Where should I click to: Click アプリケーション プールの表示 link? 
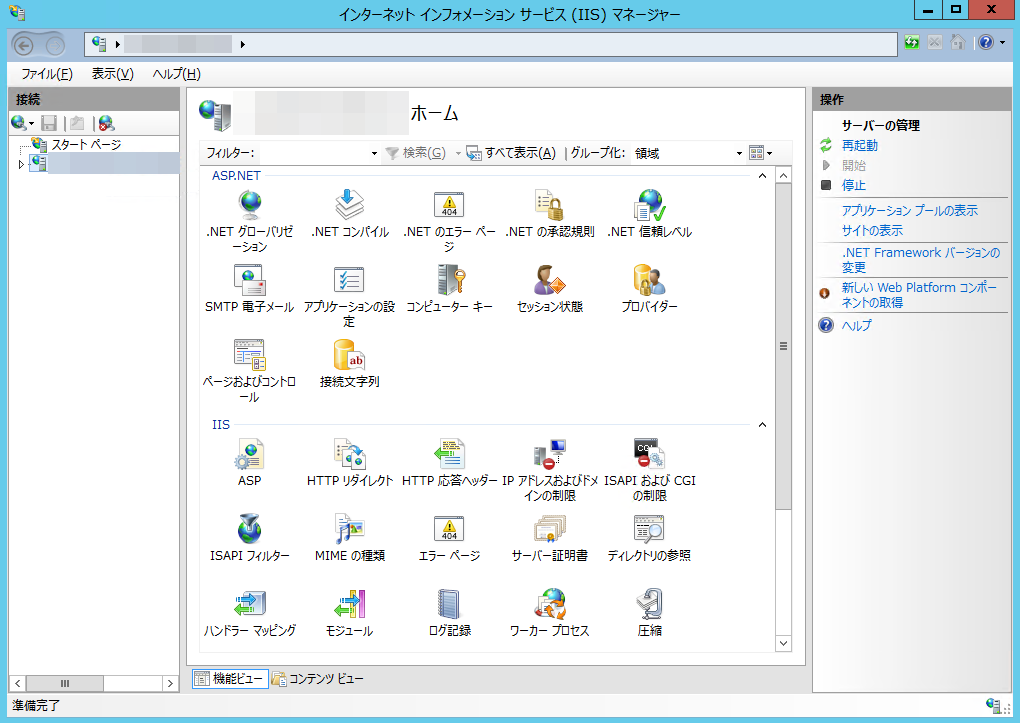click(x=909, y=211)
